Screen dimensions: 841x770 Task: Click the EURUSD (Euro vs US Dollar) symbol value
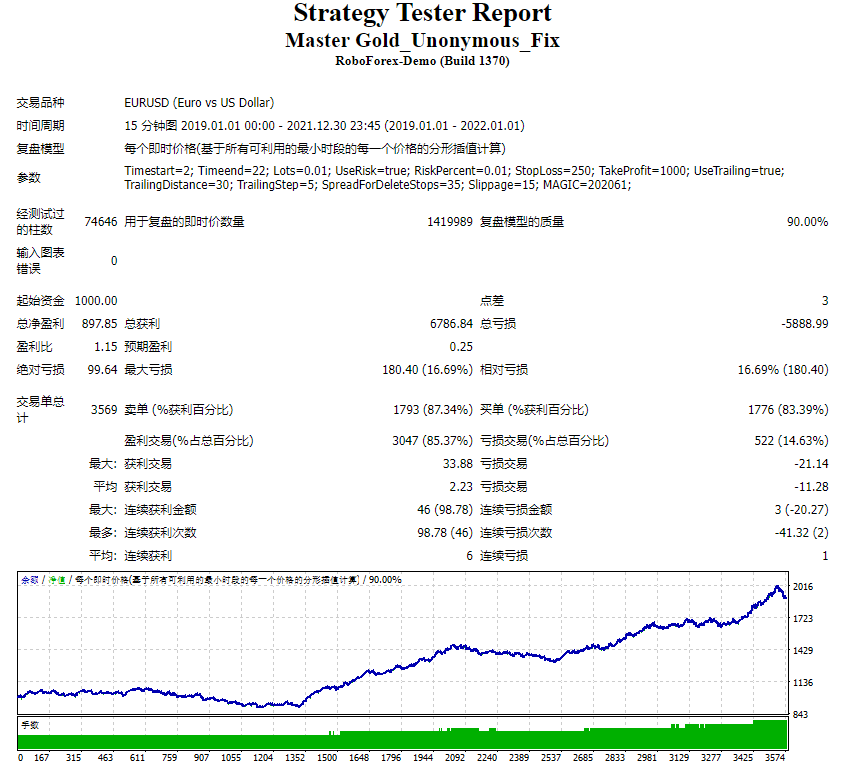[199, 102]
